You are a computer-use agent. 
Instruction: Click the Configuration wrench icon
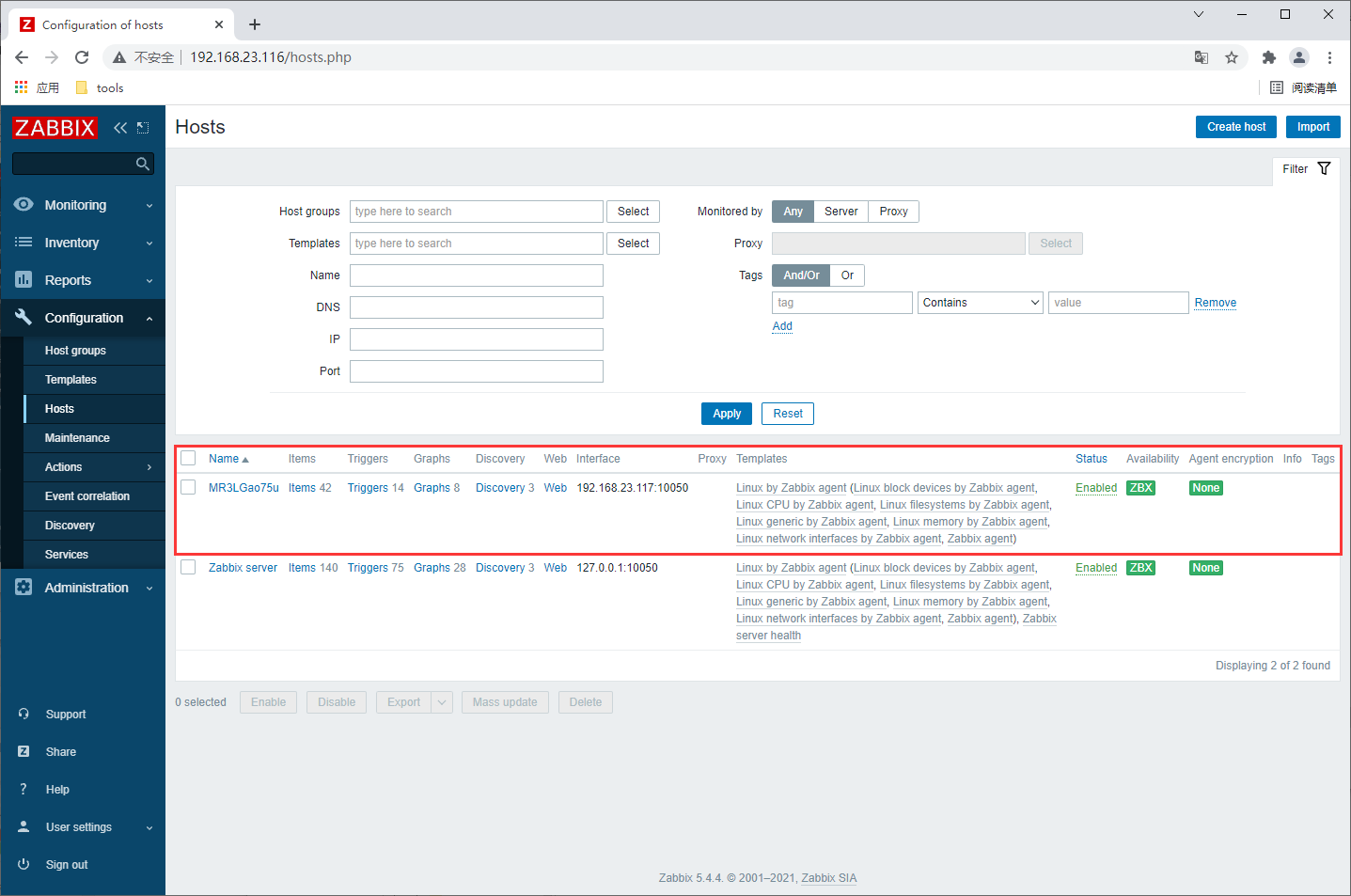(x=24, y=317)
